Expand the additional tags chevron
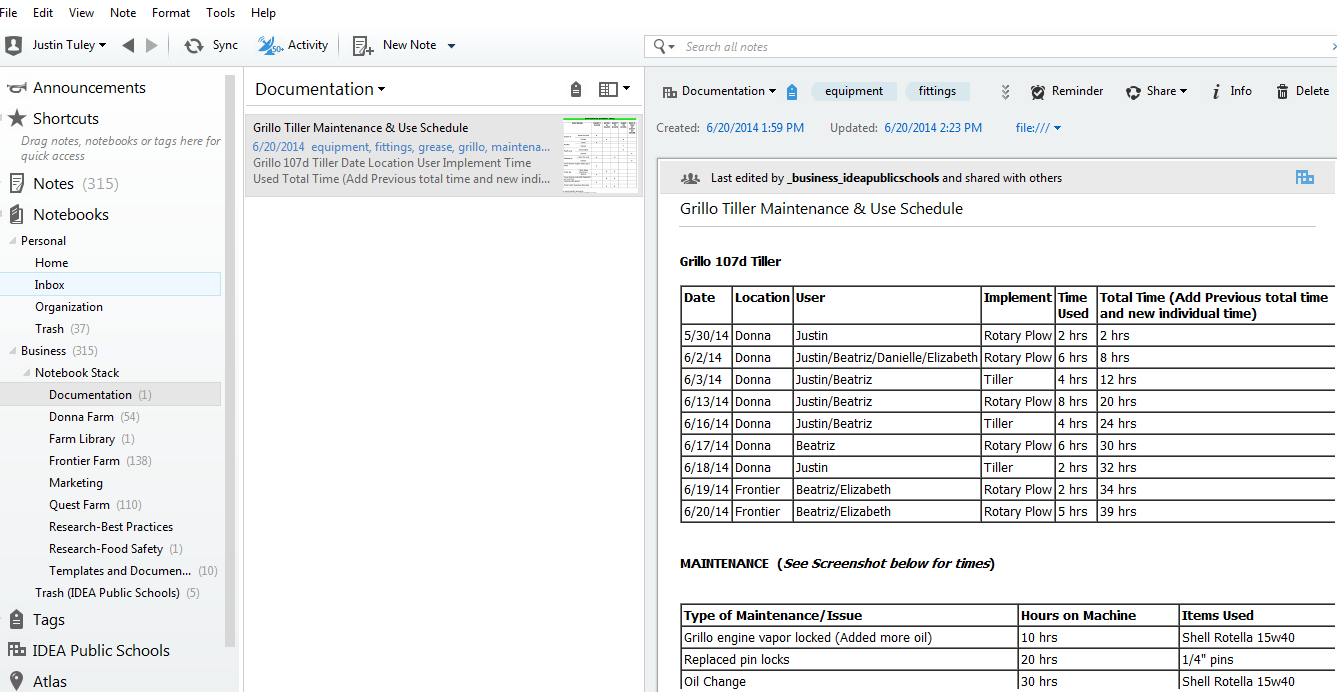Image resolution: width=1337 pixels, height=692 pixels. tap(1005, 92)
